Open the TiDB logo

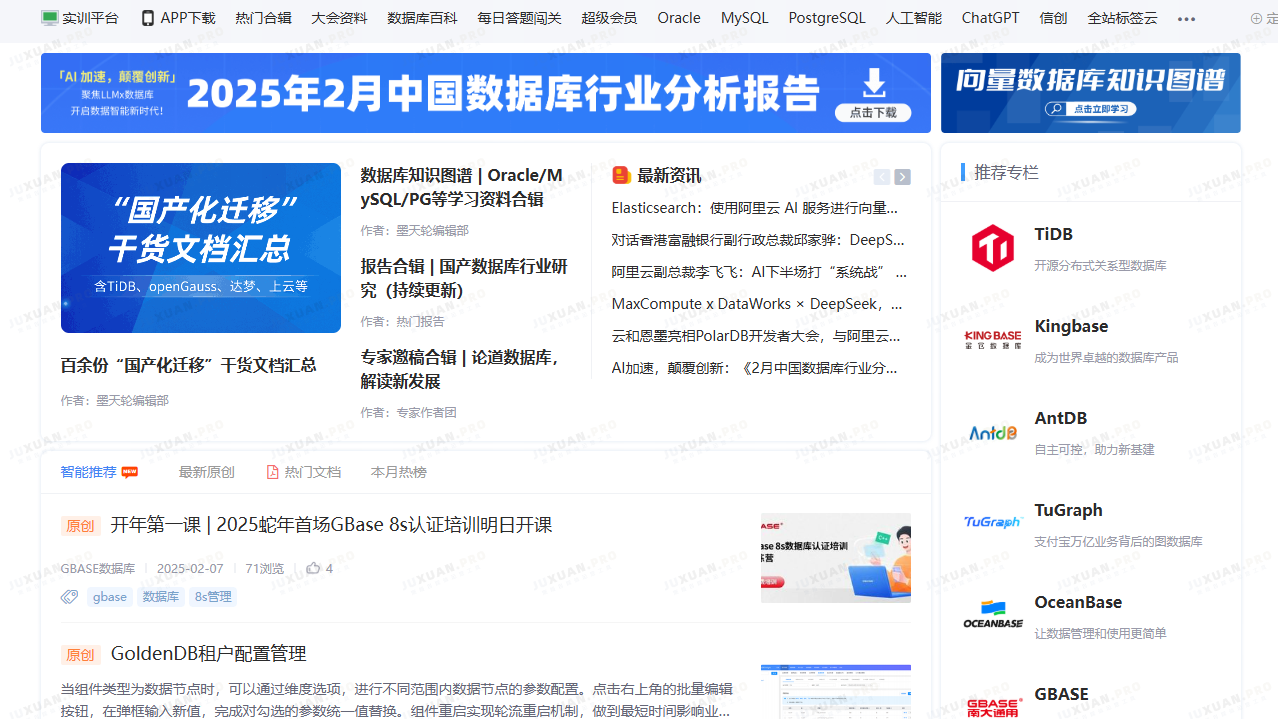(993, 248)
